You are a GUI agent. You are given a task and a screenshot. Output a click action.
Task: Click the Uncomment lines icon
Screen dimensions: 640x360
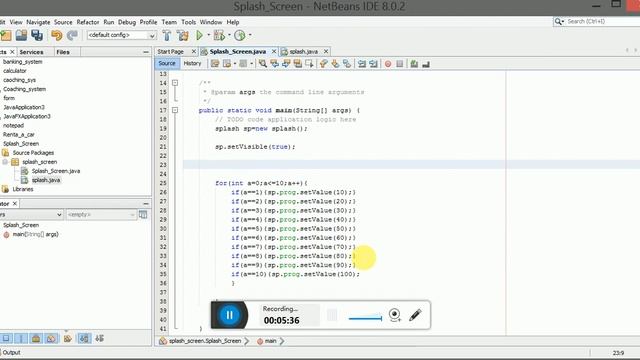pyautogui.click(x=426, y=64)
